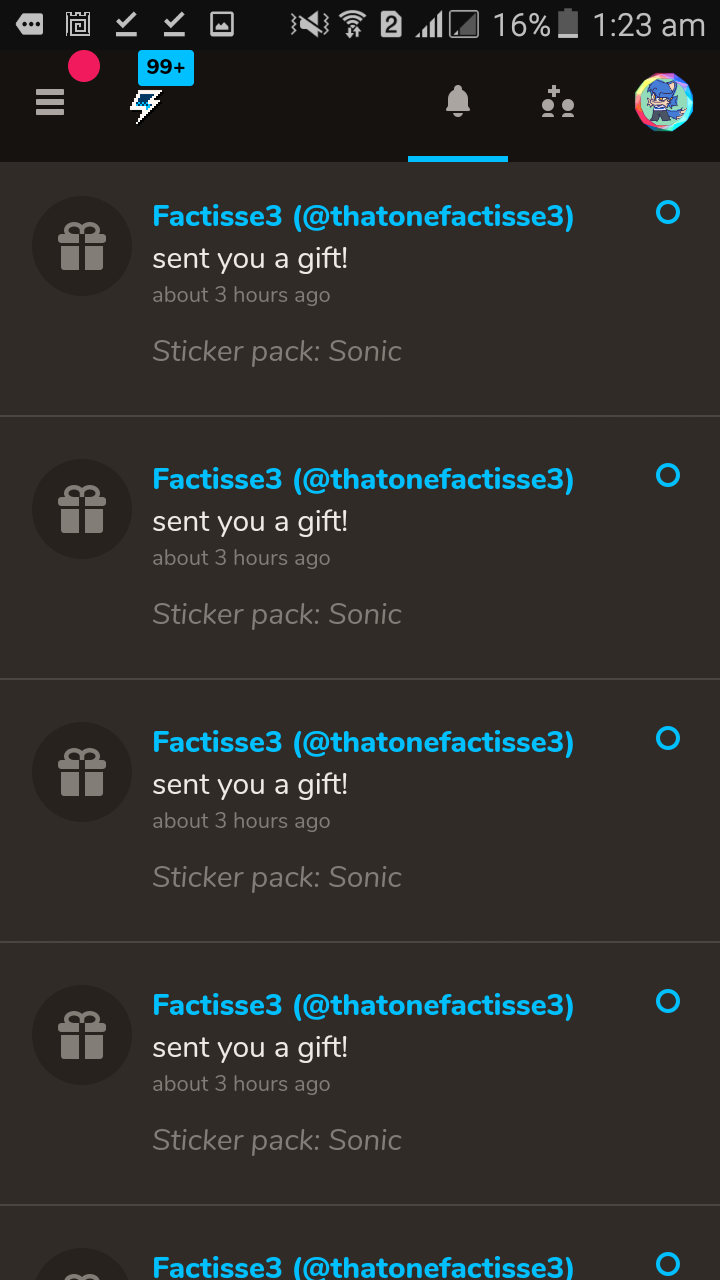The width and height of the screenshot is (720, 1280).
Task: Select second notification's Sticker pack: Sonic text
Action: [x=277, y=614]
